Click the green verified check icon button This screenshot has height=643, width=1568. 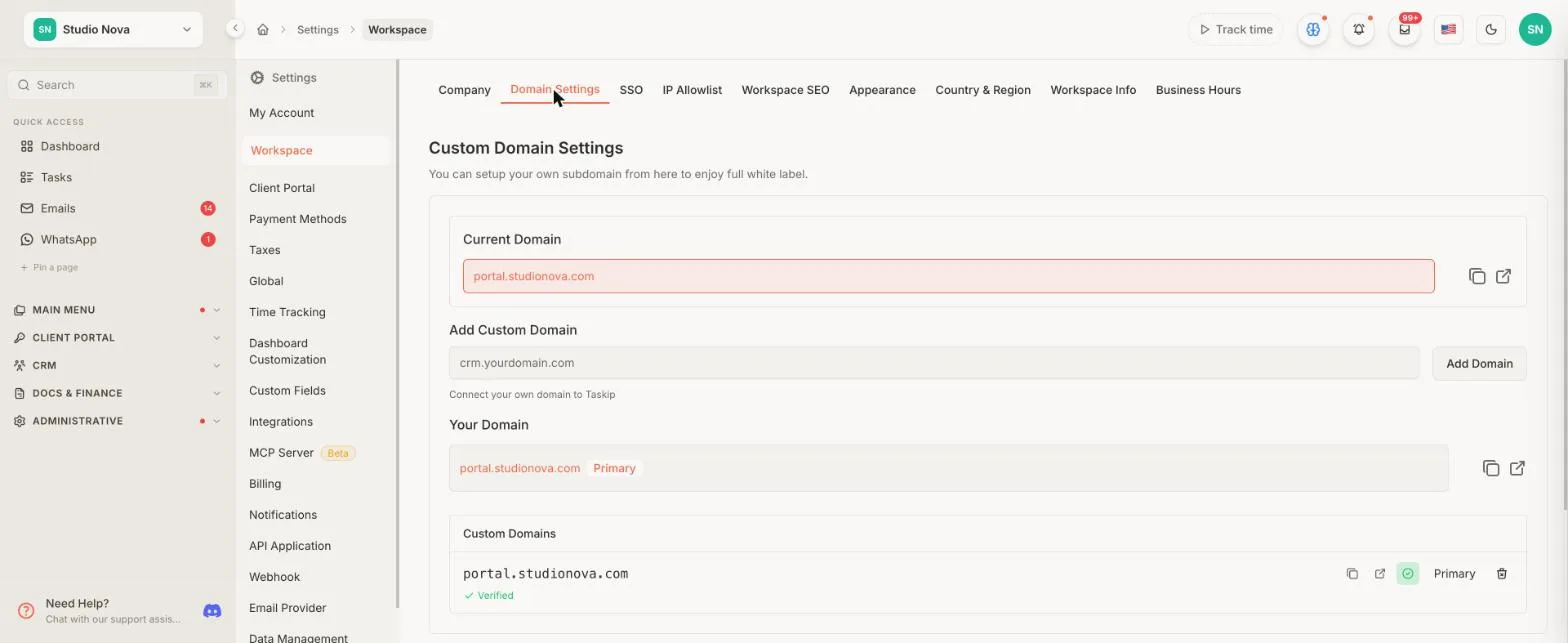click(x=1408, y=574)
